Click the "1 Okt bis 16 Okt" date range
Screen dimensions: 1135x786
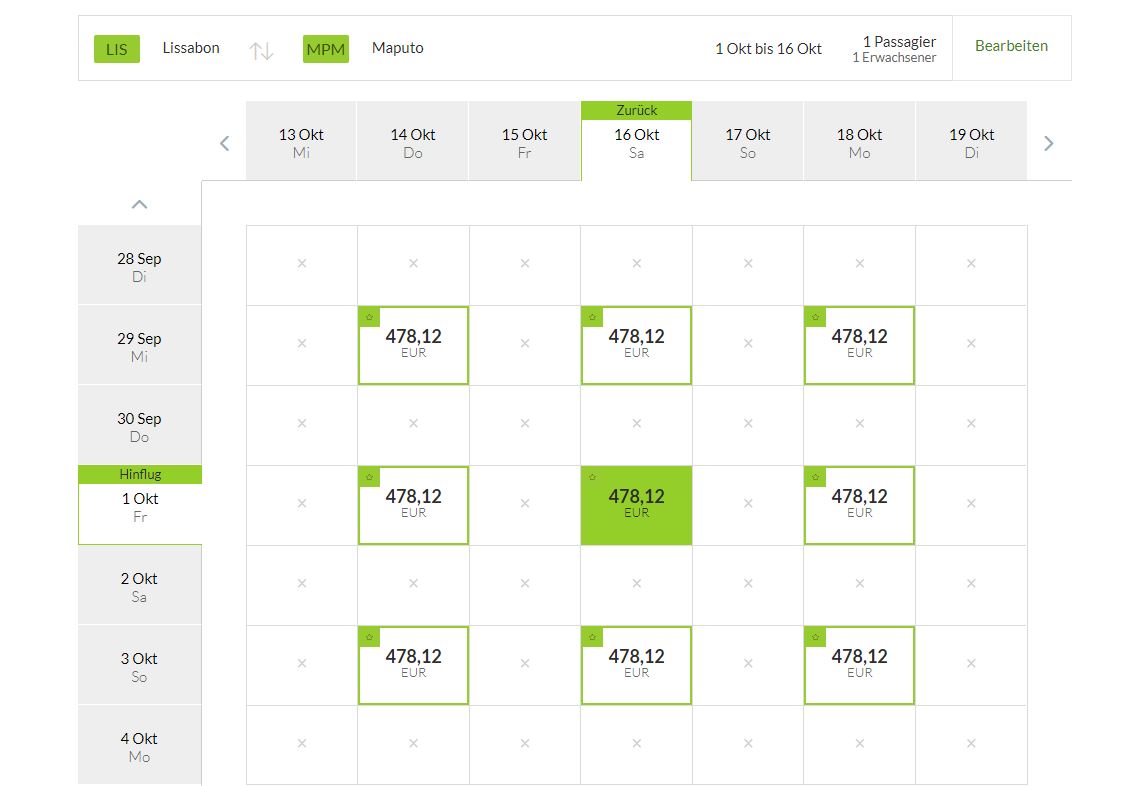pyautogui.click(x=769, y=48)
